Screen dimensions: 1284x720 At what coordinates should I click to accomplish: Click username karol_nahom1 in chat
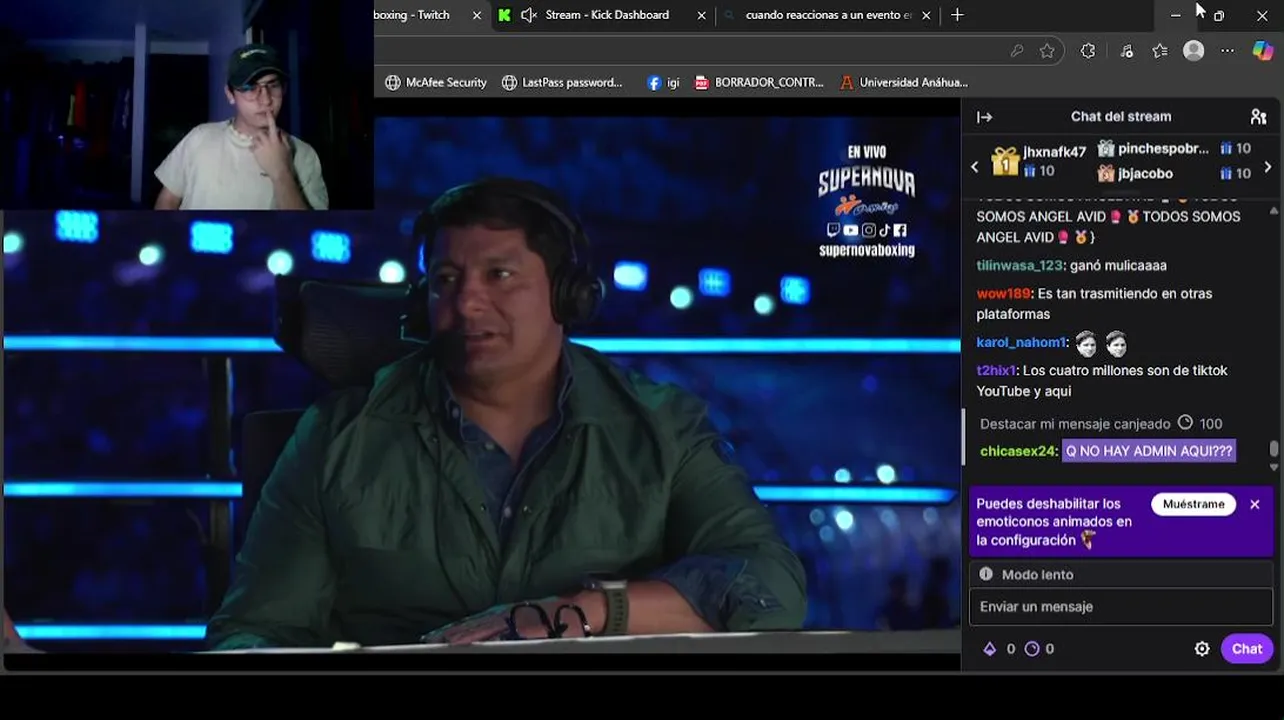click(x=1021, y=342)
